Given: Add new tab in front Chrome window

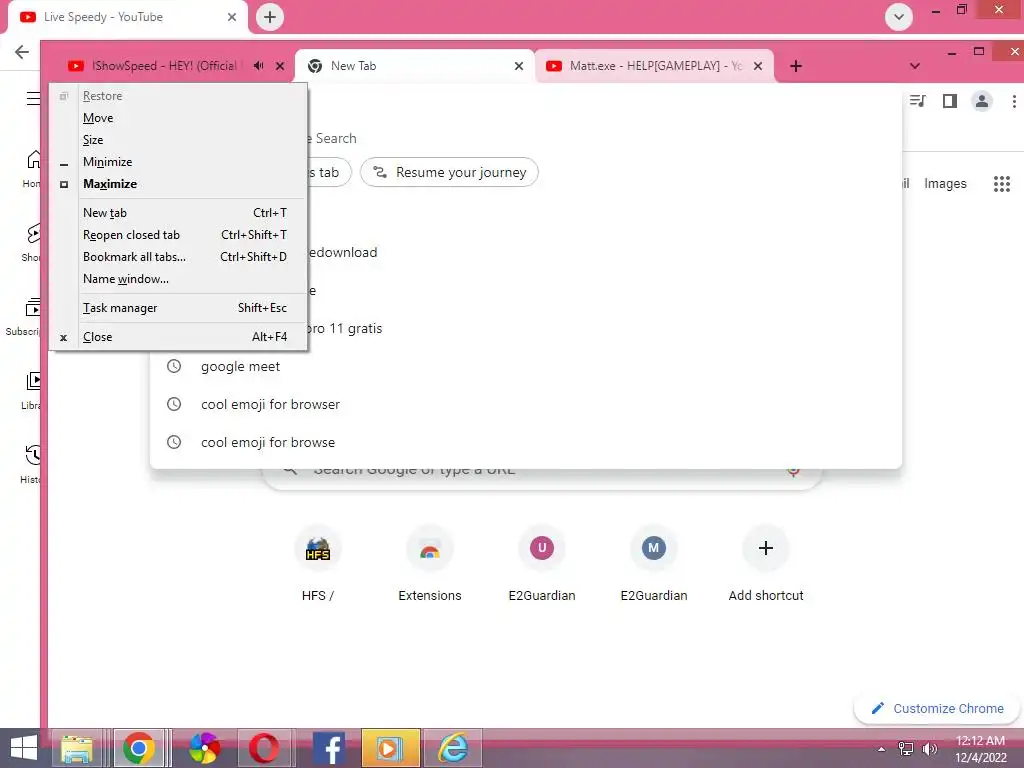Looking at the screenshot, I should click(x=795, y=66).
